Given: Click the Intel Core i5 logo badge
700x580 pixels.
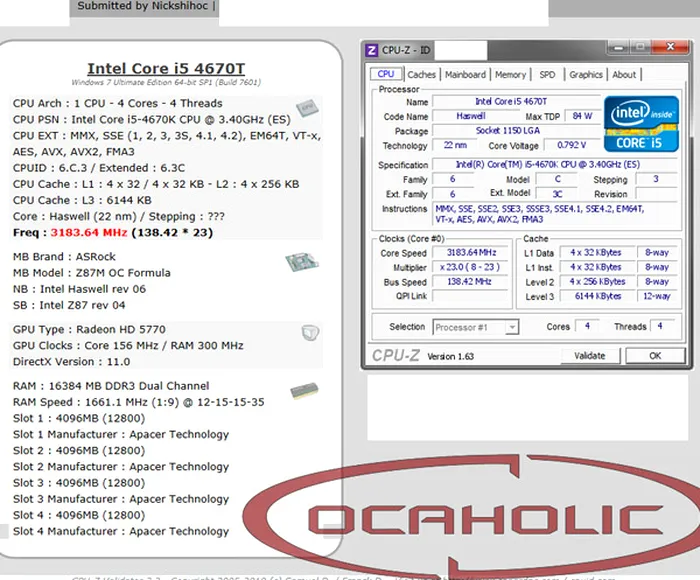Looking at the screenshot, I should point(641,124).
